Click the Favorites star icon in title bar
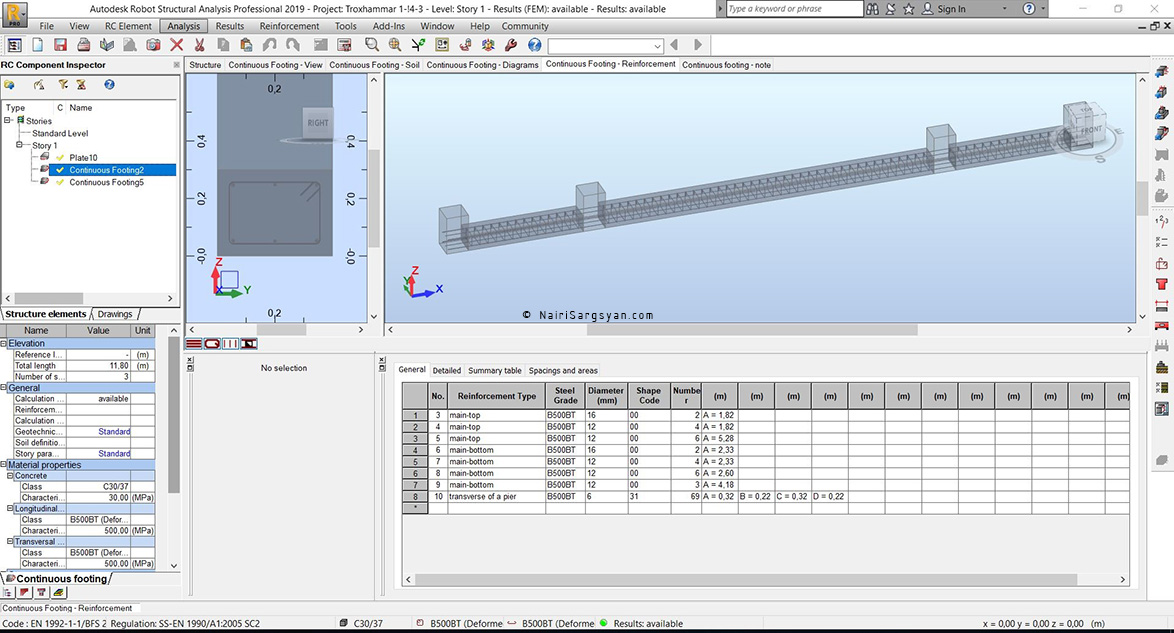This screenshot has width=1174, height=633. 908,9
